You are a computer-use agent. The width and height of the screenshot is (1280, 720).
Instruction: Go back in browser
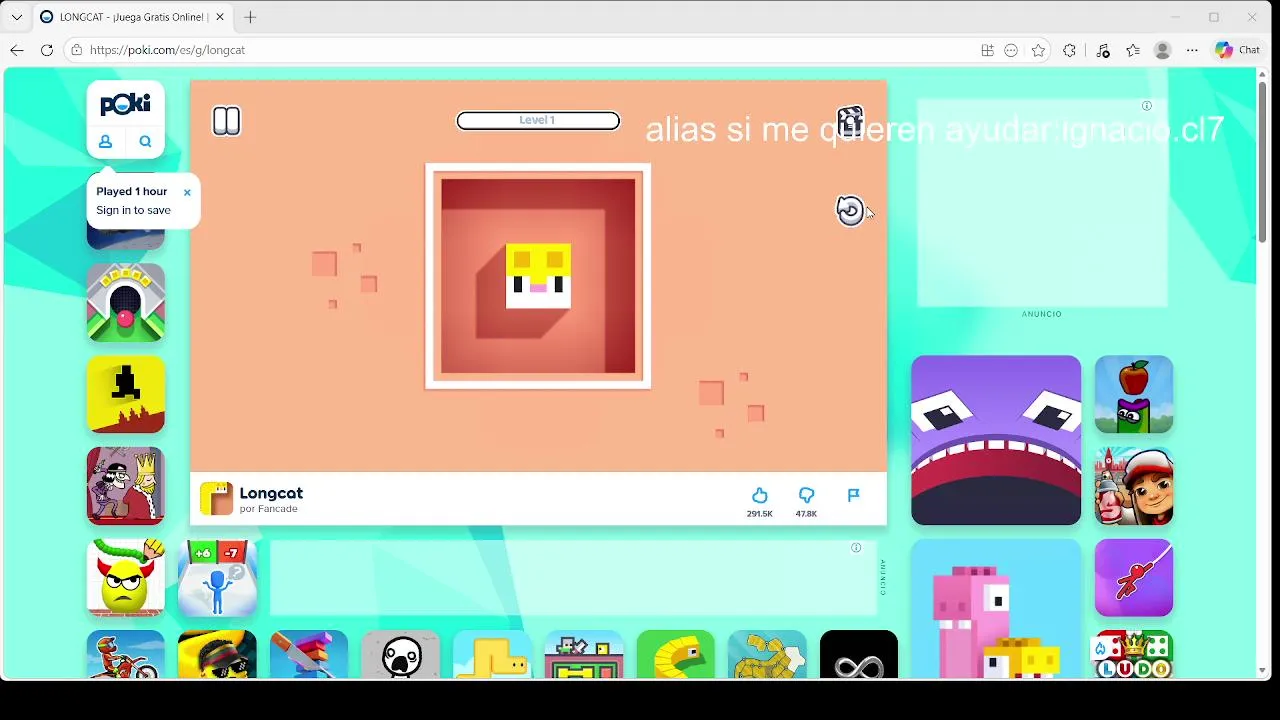17,50
